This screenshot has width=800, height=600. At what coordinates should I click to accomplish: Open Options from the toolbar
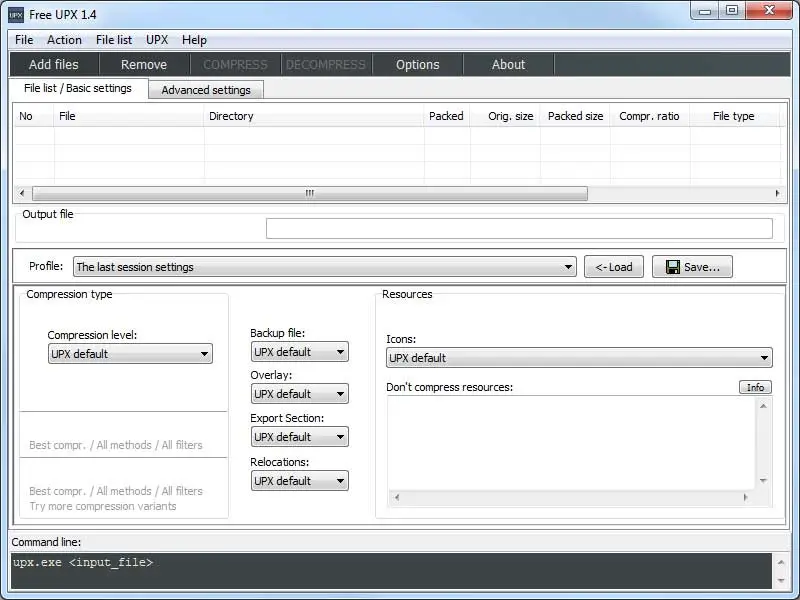pyautogui.click(x=417, y=64)
